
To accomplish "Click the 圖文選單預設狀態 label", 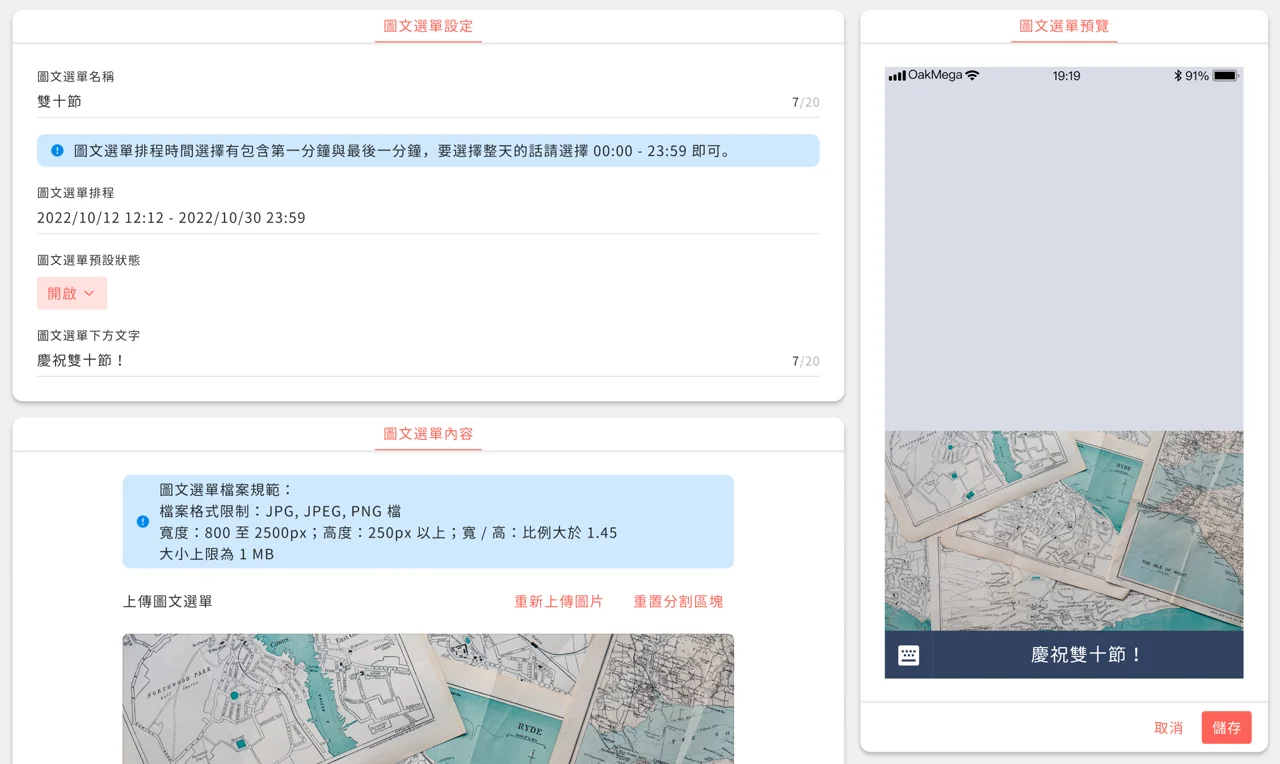I will 89,260.
